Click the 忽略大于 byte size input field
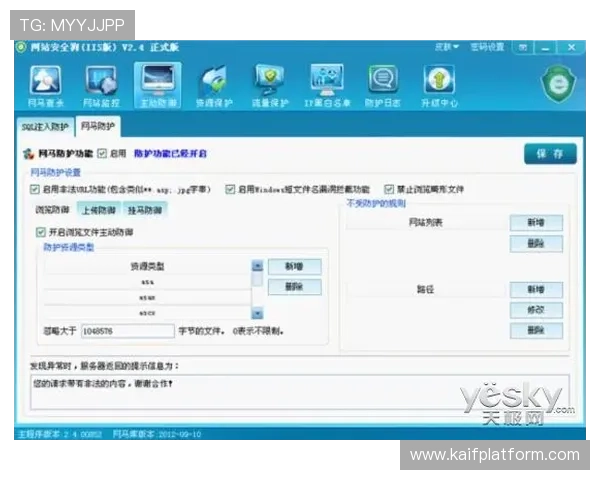The width and height of the screenshot is (600, 480). point(128,331)
